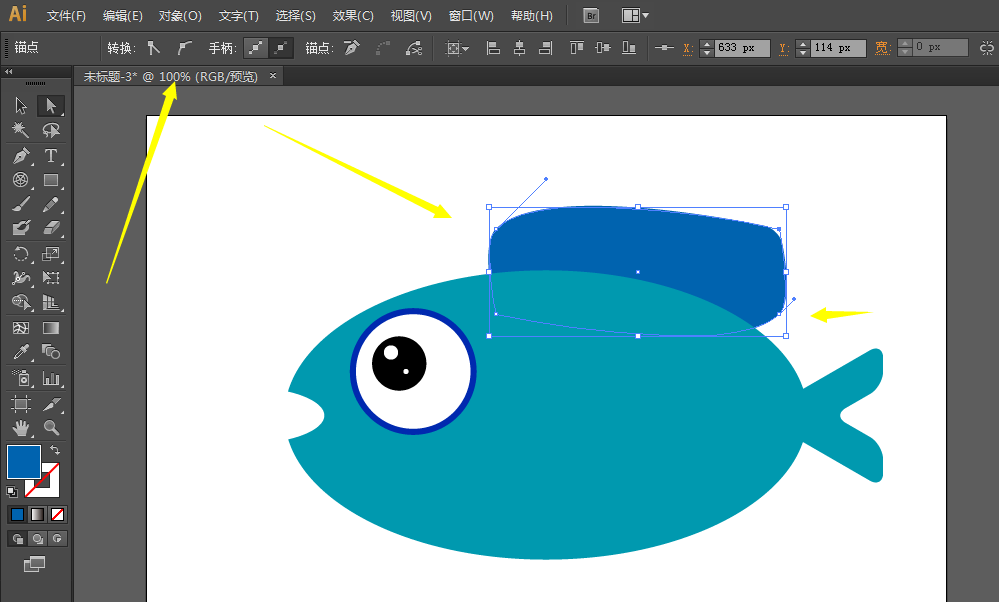Toggle show handles for selected anchors
Viewport: 999px width, 602px height.
(x=257, y=48)
